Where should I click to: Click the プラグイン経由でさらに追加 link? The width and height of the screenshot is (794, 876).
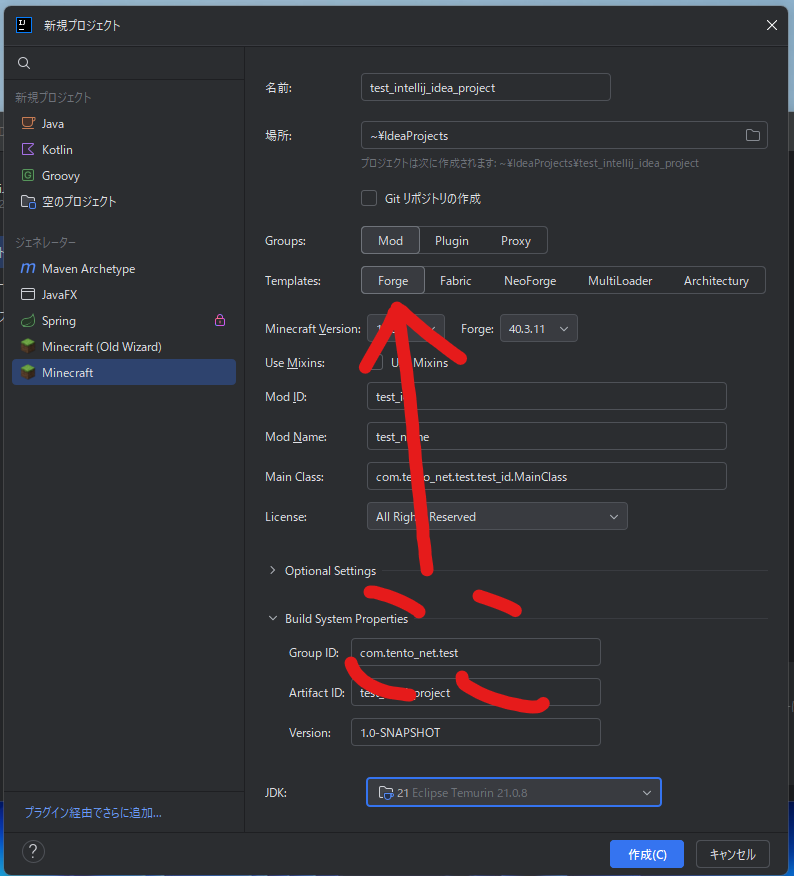click(93, 813)
